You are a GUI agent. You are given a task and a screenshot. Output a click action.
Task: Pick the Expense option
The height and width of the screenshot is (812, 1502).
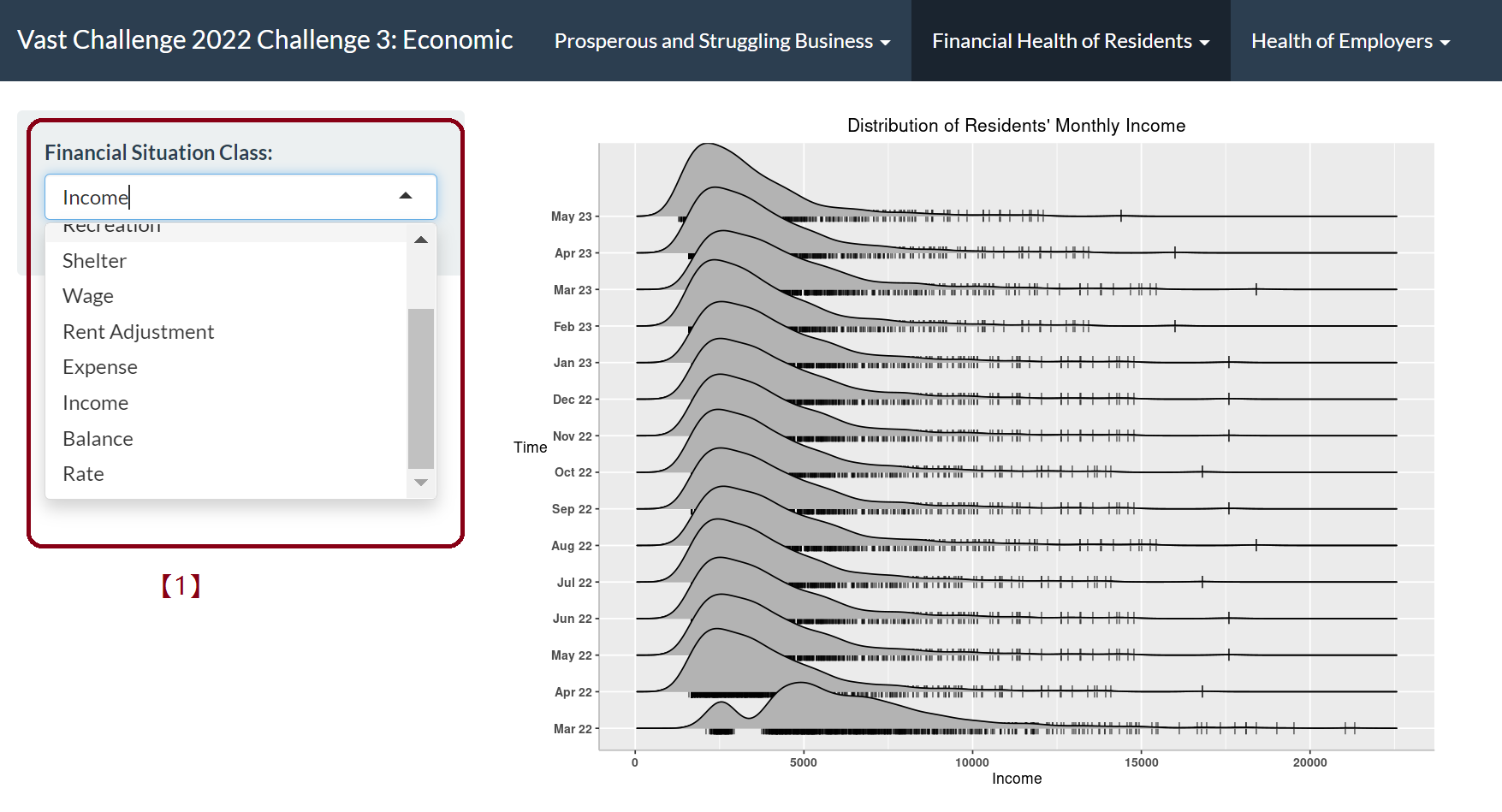(100, 367)
